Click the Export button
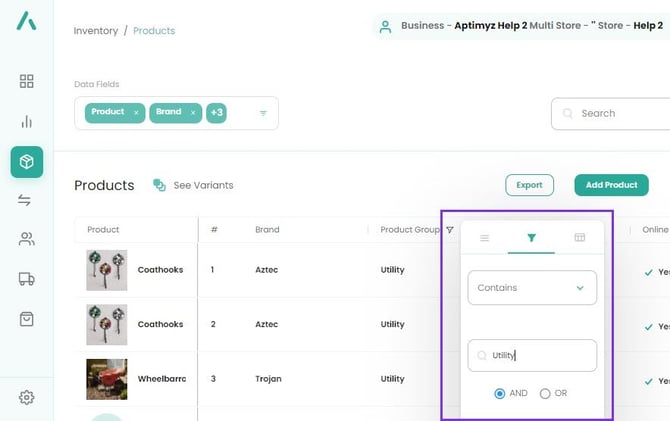Viewport: 670px width, 421px height. tap(529, 185)
